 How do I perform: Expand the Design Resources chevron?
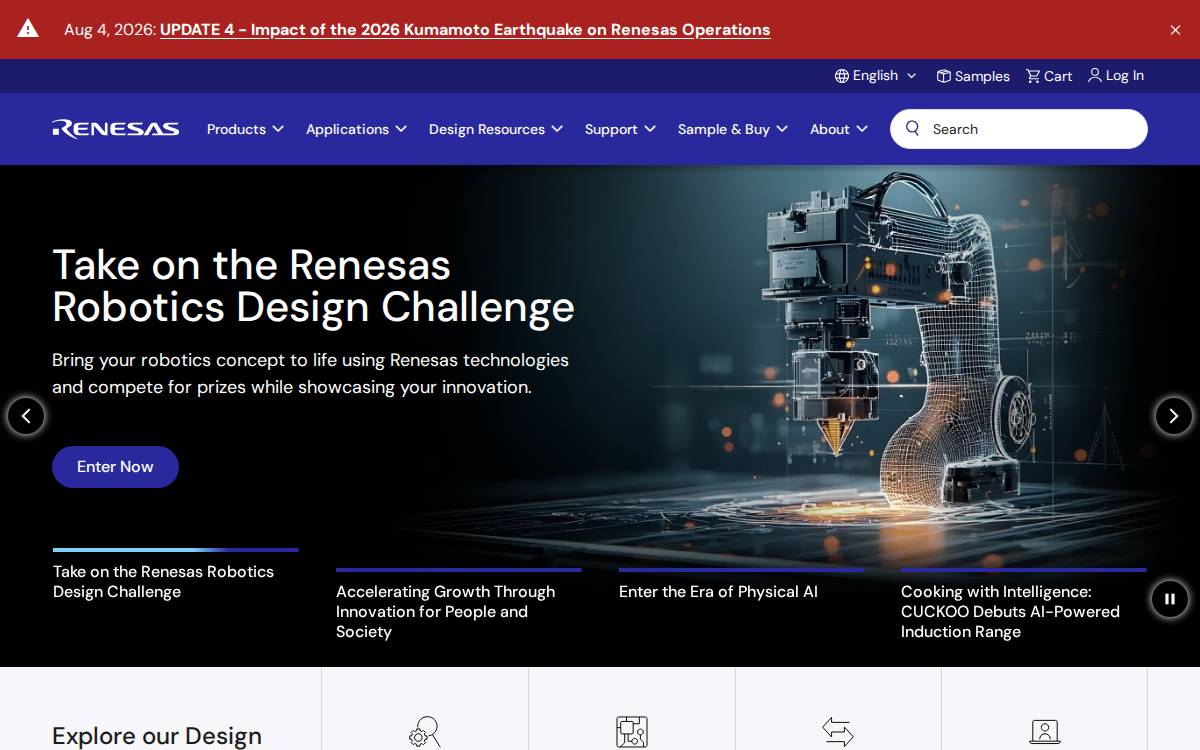click(557, 129)
